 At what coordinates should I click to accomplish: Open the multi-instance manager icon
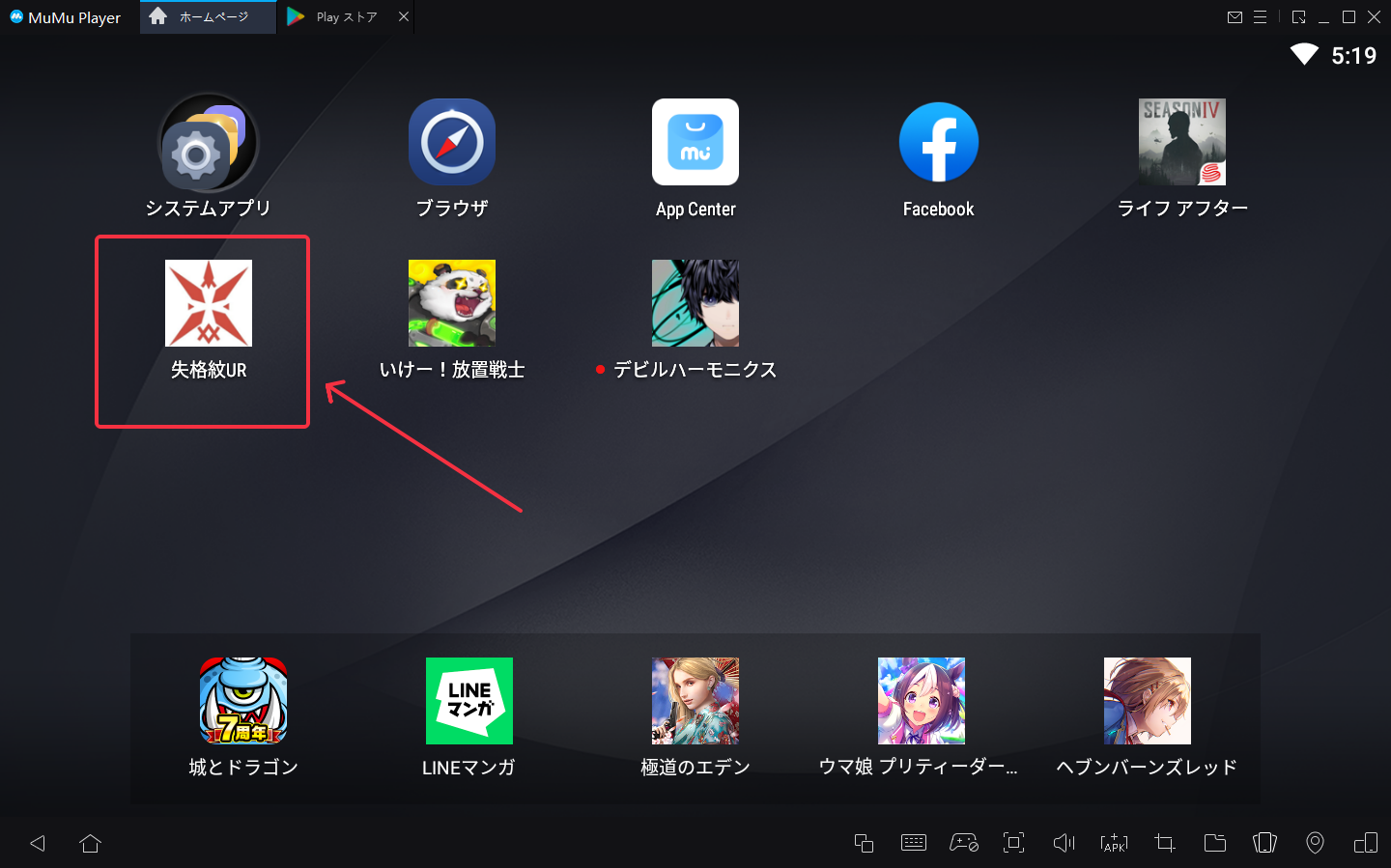pos(864,843)
